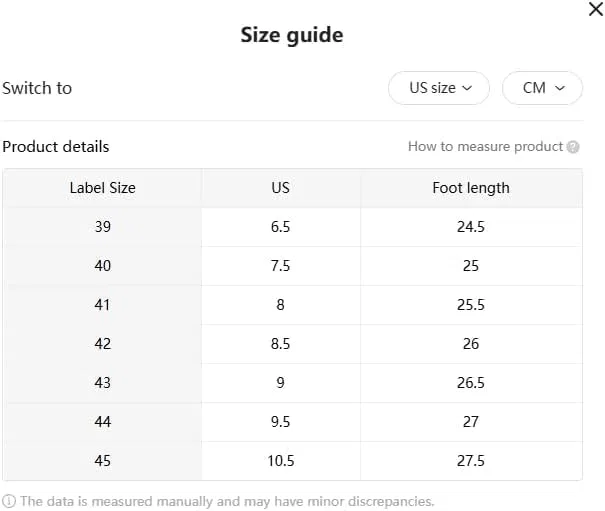This screenshot has width=605, height=511.
Task: Open the US size dropdown
Action: tap(439, 88)
